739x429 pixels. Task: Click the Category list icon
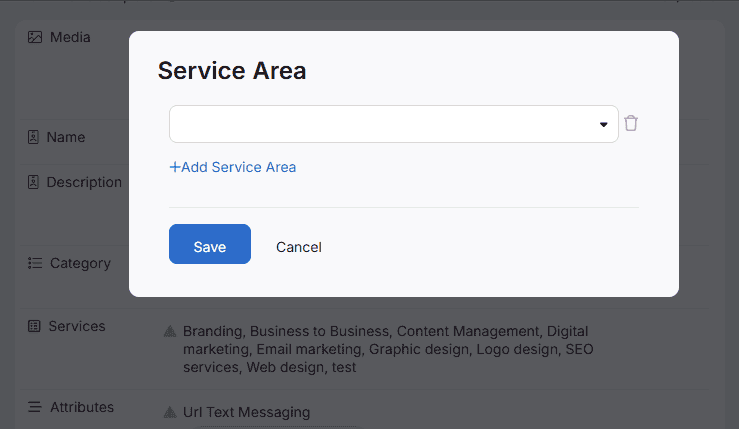[35, 263]
